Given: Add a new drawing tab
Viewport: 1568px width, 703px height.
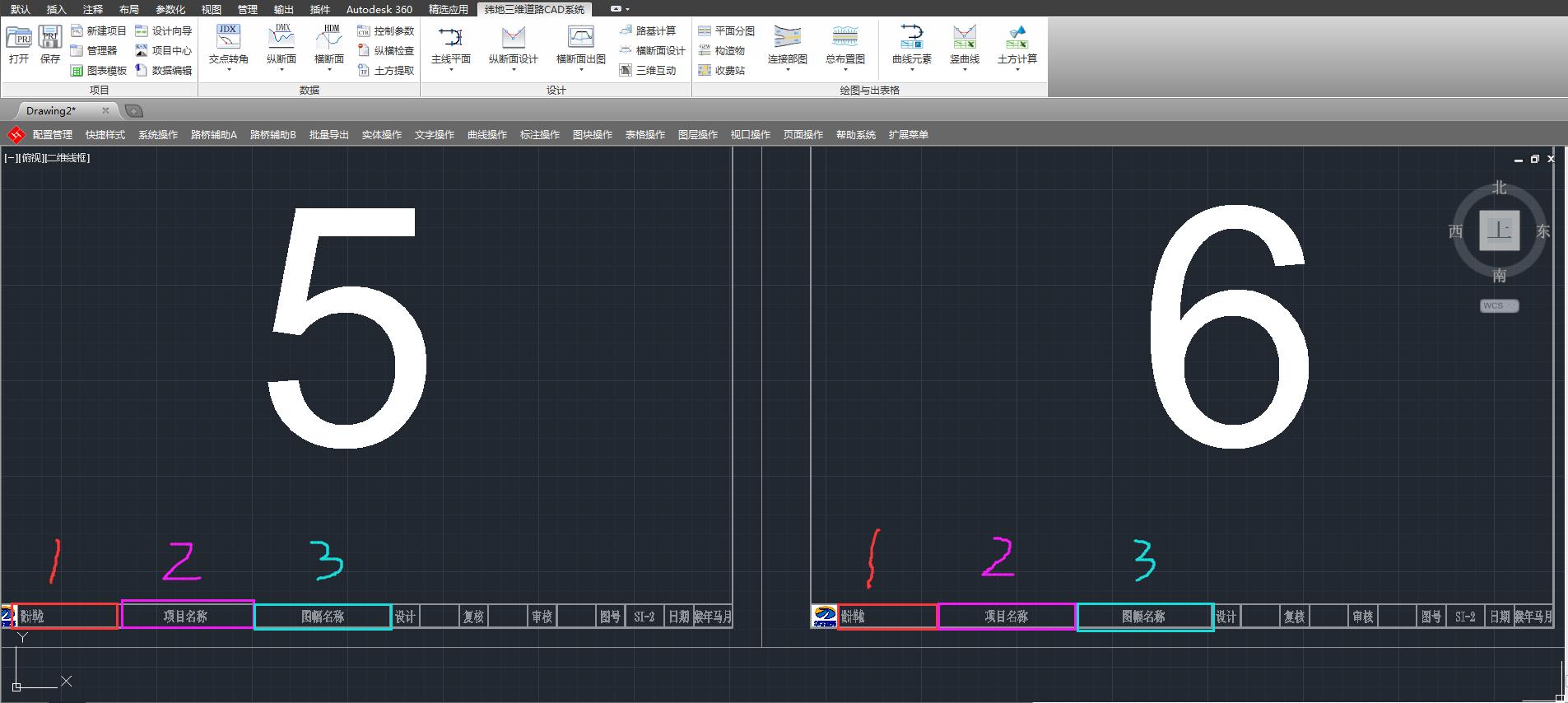Looking at the screenshot, I should 134,110.
